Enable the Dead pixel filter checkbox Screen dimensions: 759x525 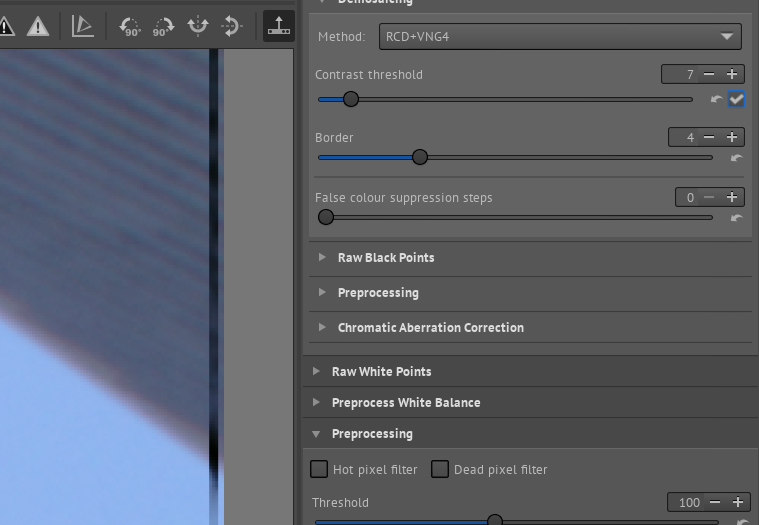click(x=440, y=469)
